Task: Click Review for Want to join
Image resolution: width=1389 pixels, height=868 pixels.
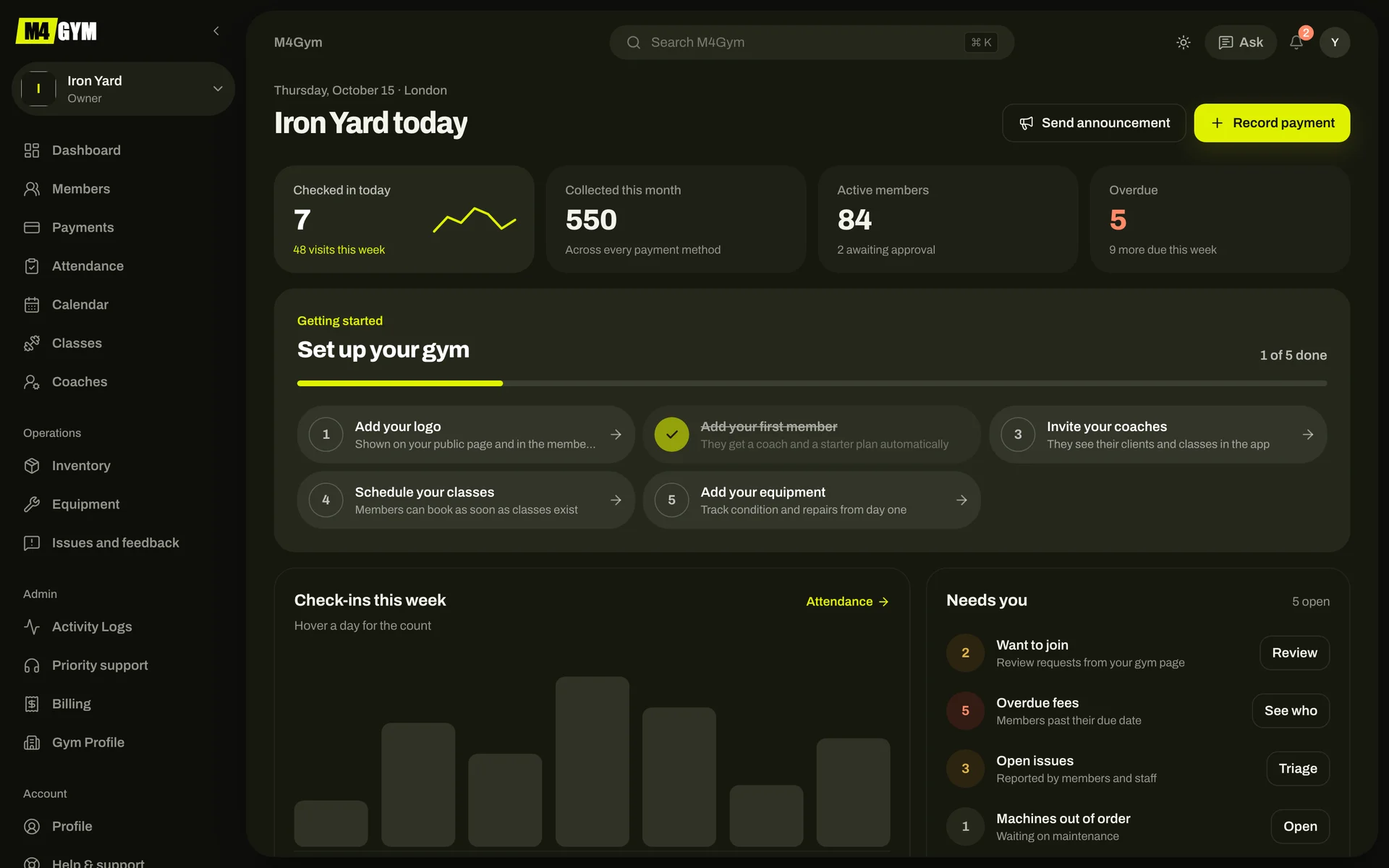Action: 1294,652
